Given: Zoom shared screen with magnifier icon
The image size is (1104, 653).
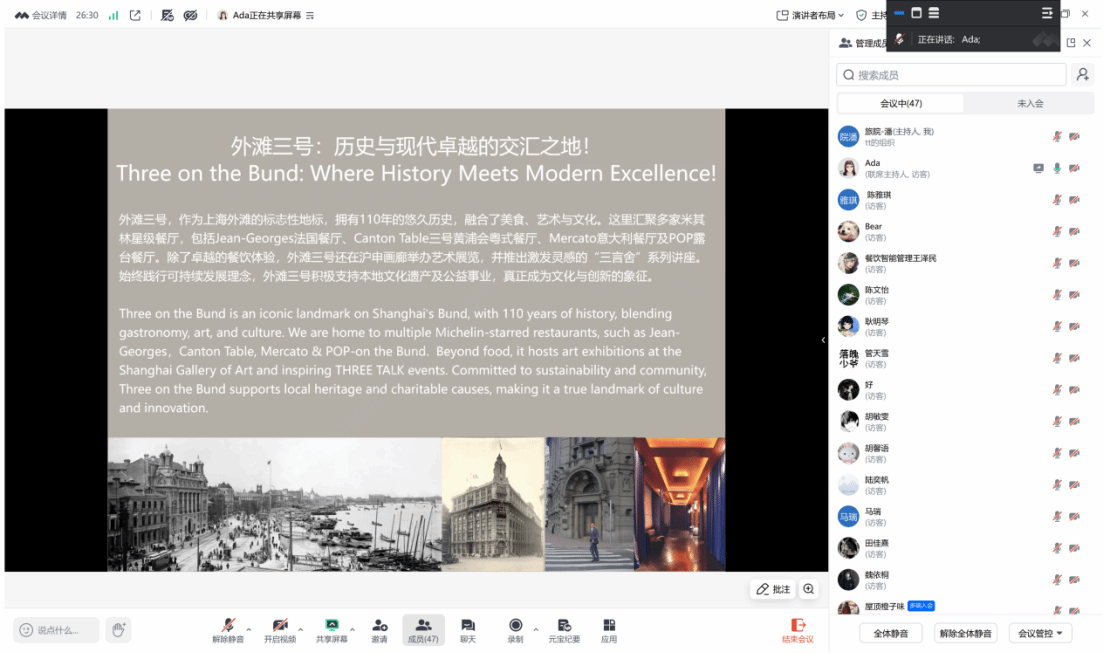Looking at the screenshot, I should tap(808, 589).
